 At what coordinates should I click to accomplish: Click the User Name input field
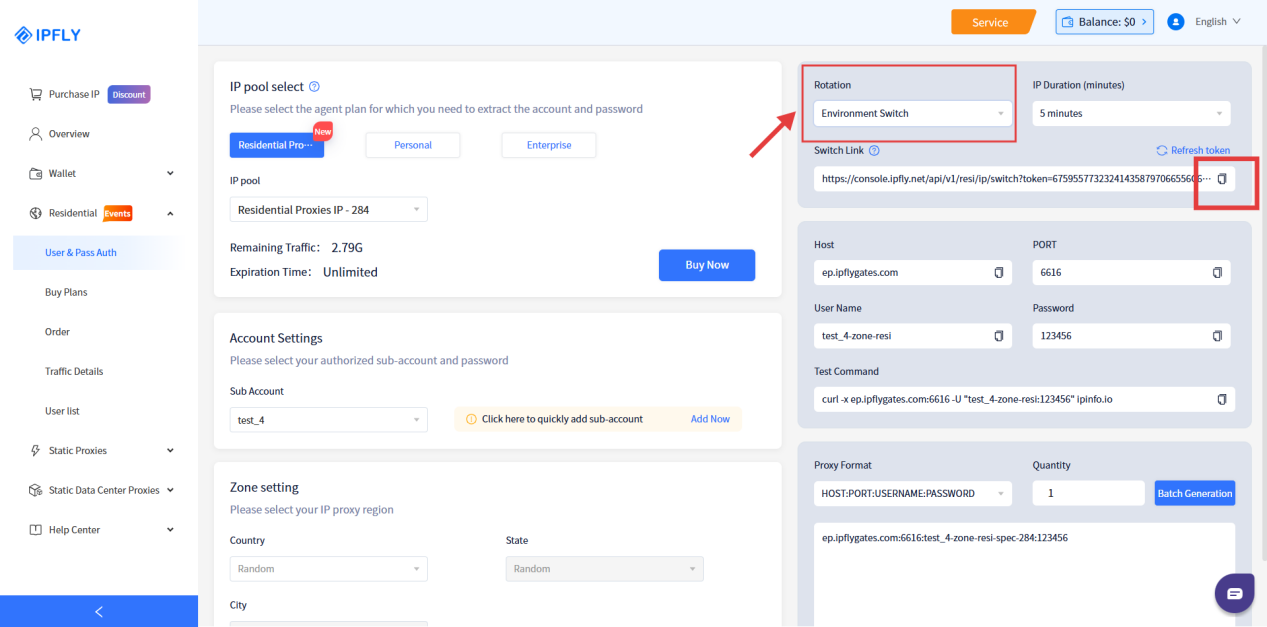pyautogui.click(x=912, y=336)
